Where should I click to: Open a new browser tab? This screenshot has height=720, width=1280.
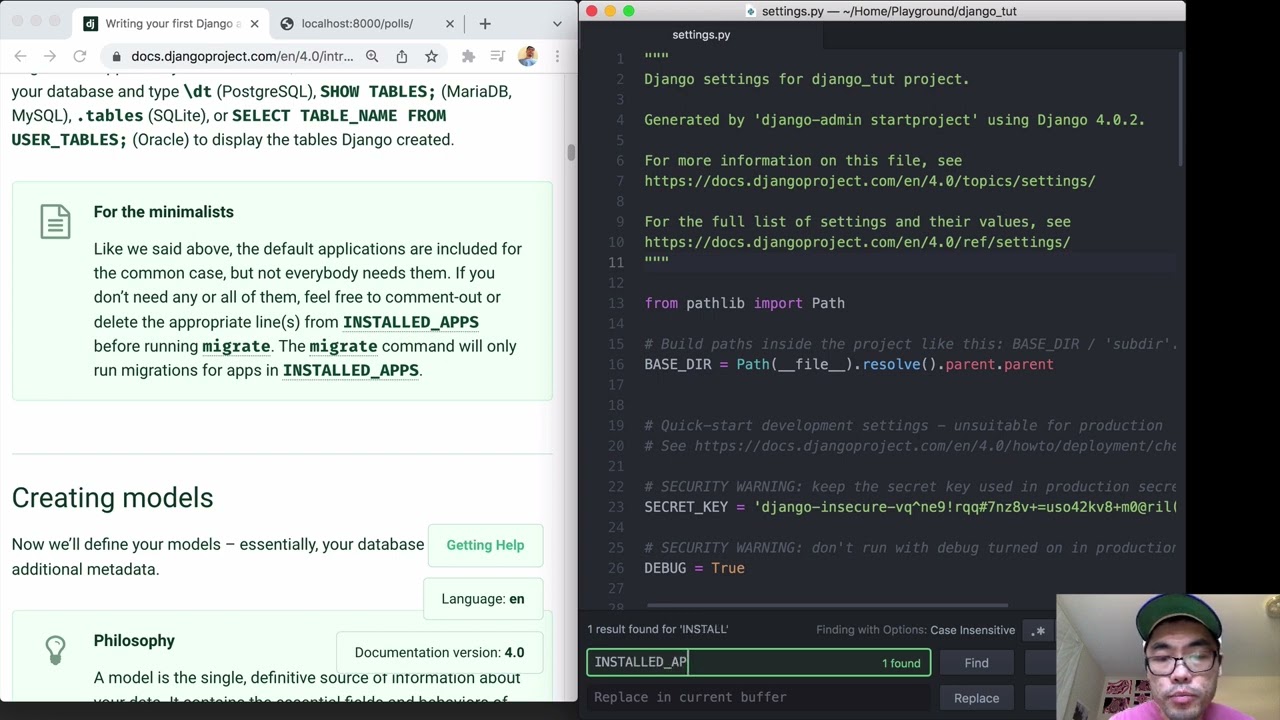(485, 23)
